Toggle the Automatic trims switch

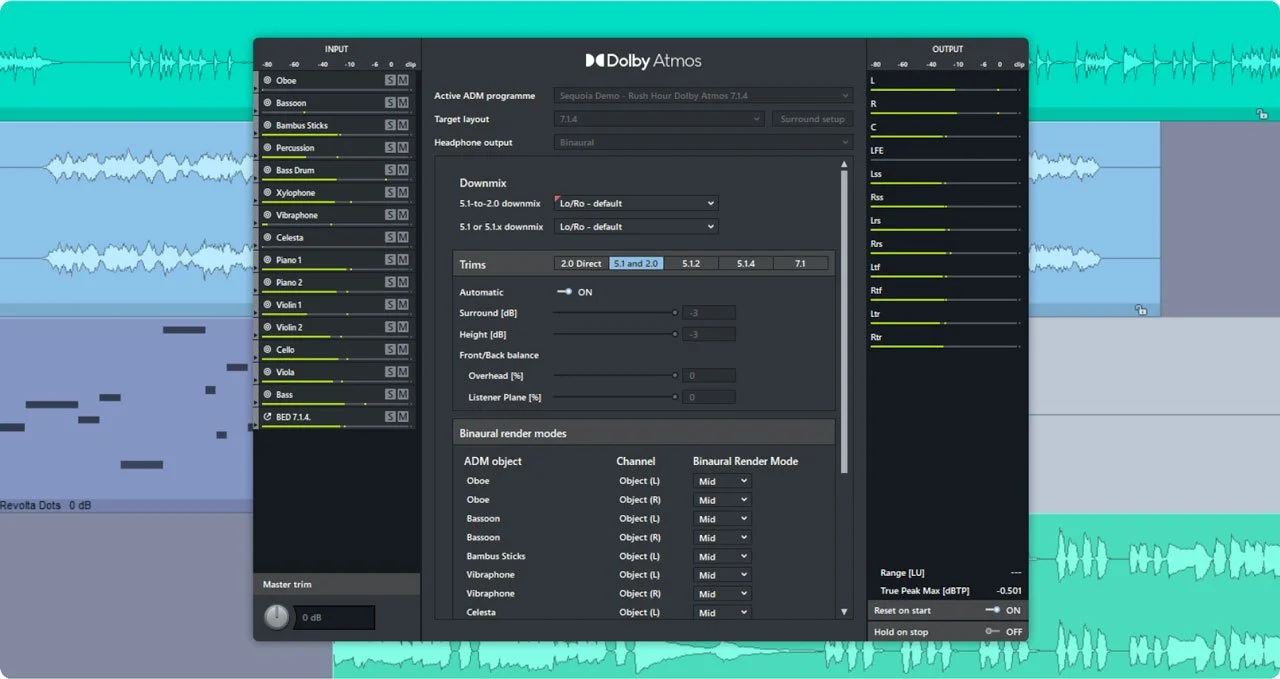click(565, 292)
